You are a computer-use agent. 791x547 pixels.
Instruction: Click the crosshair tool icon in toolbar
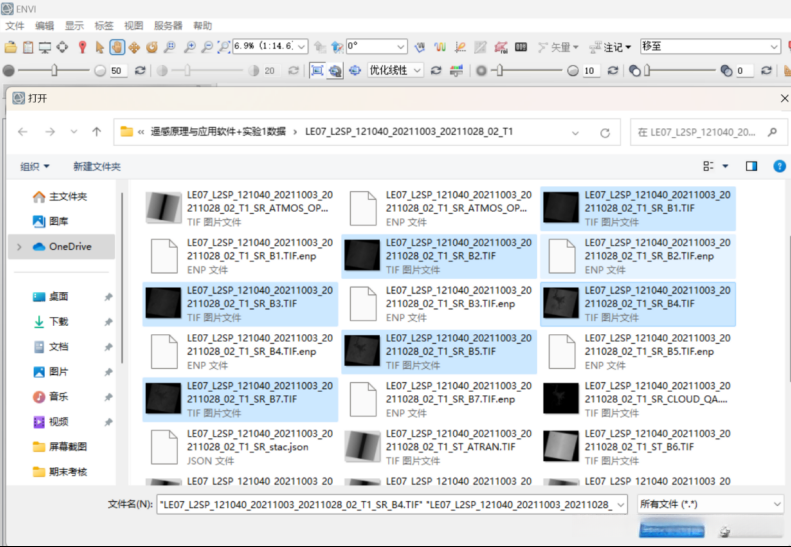click(63, 47)
